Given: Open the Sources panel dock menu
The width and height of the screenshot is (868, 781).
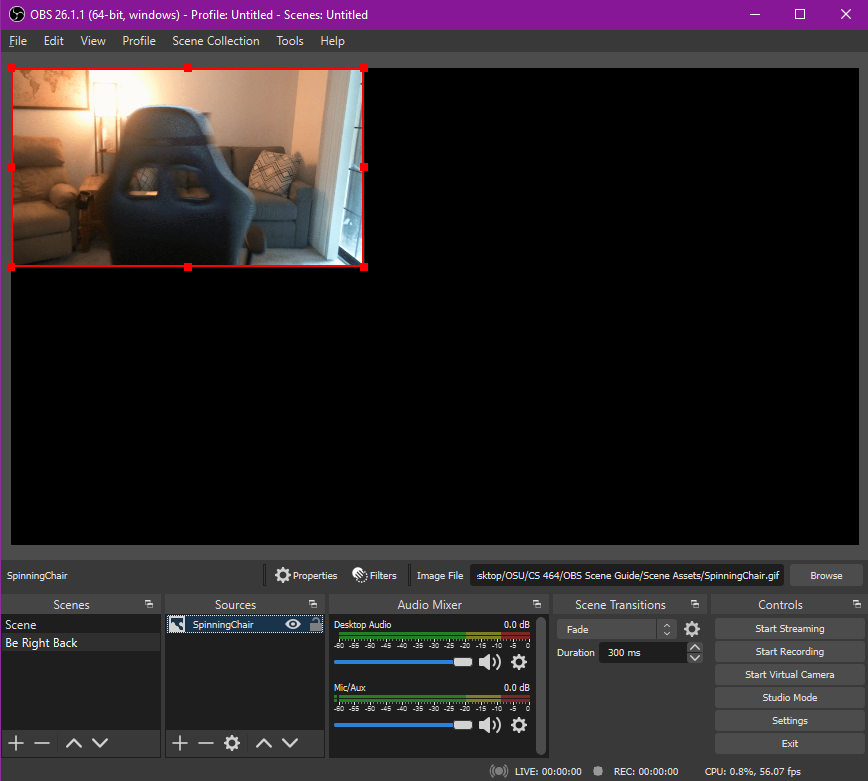Looking at the screenshot, I should [x=312, y=604].
